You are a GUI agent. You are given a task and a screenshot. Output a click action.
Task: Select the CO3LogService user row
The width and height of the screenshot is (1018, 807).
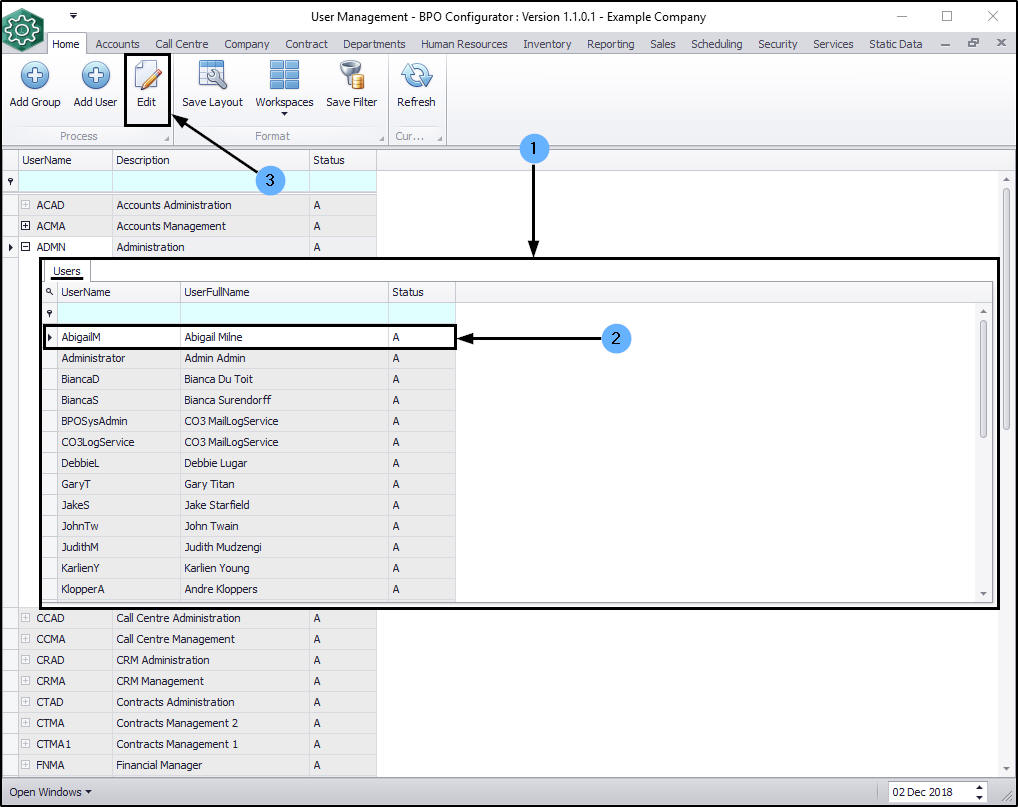click(x=250, y=441)
